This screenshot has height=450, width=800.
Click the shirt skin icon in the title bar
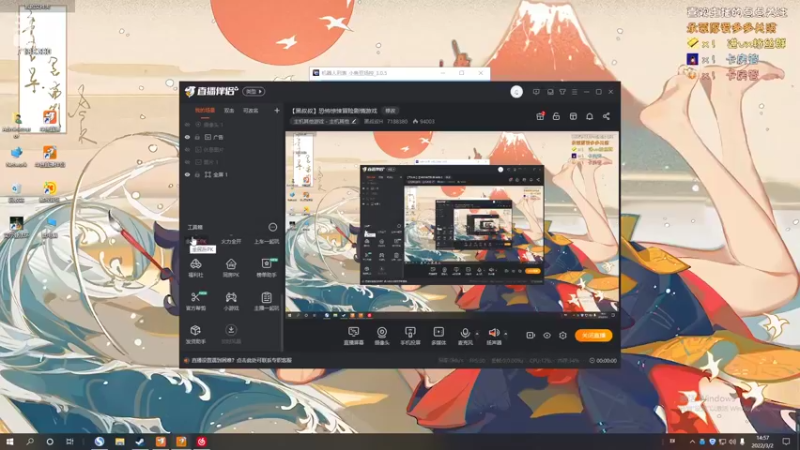click(x=562, y=92)
